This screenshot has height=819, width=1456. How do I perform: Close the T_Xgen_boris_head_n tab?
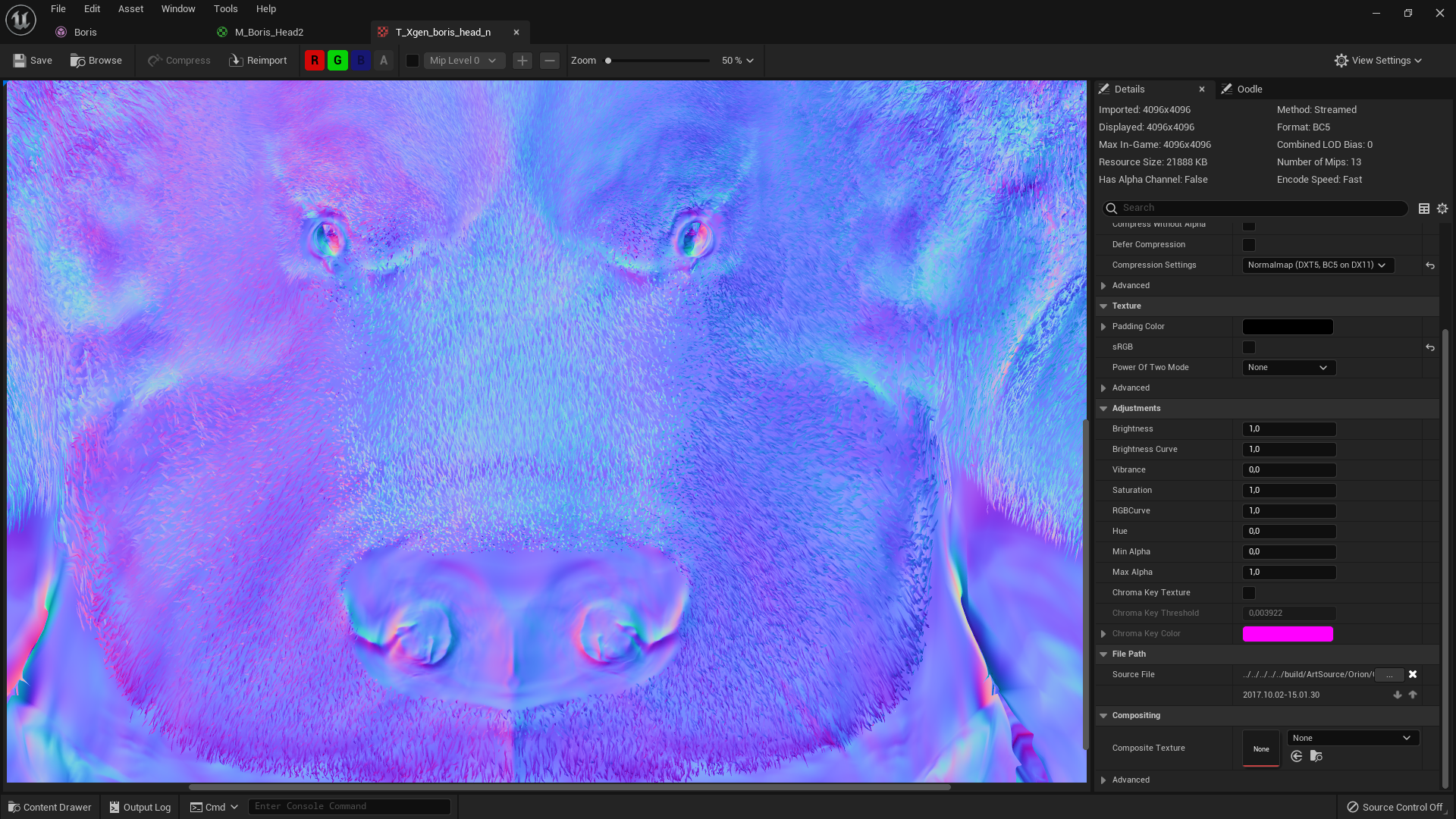pyautogui.click(x=516, y=32)
